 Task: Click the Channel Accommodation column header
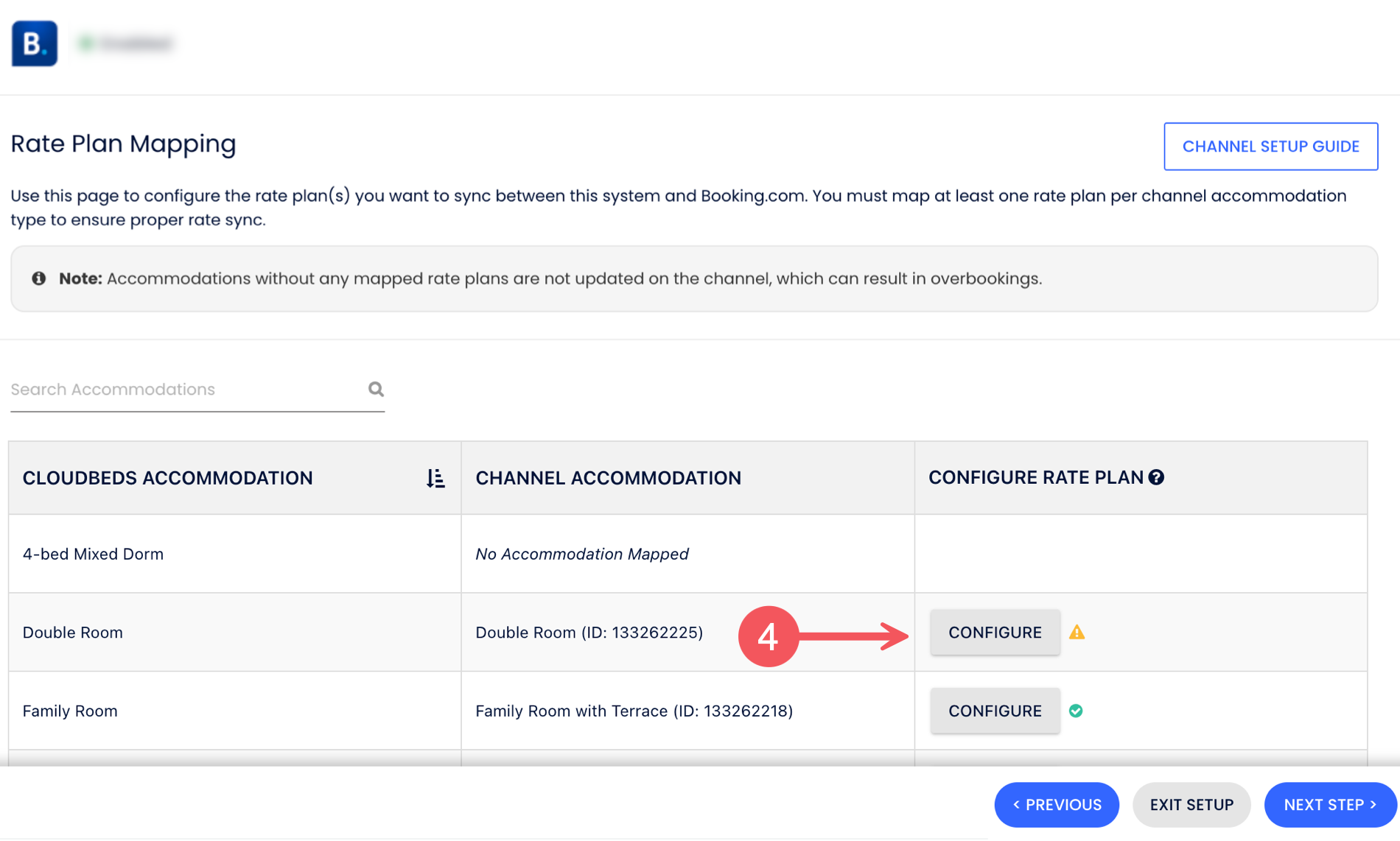(x=608, y=478)
